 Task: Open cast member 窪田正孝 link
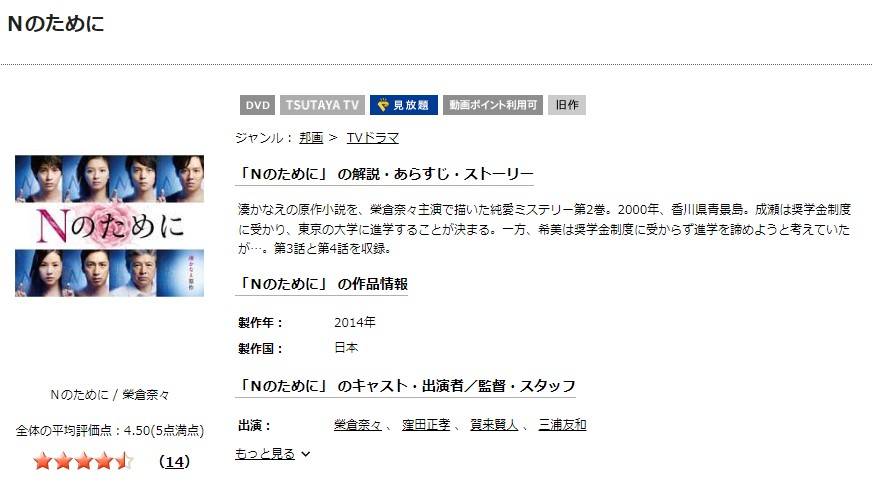pos(426,425)
